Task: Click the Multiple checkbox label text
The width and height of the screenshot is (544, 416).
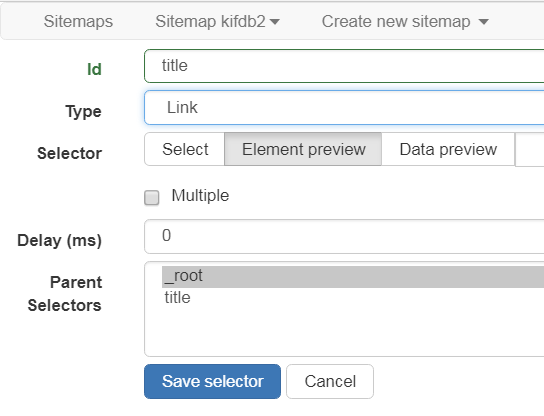Action: (200, 195)
